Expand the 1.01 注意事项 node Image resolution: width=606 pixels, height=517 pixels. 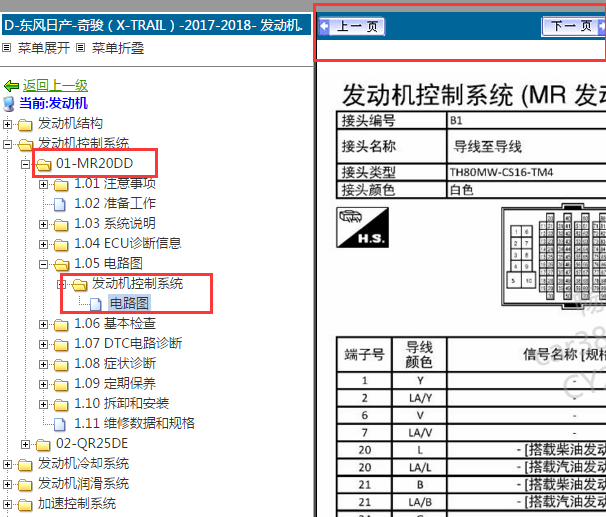coord(44,185)
